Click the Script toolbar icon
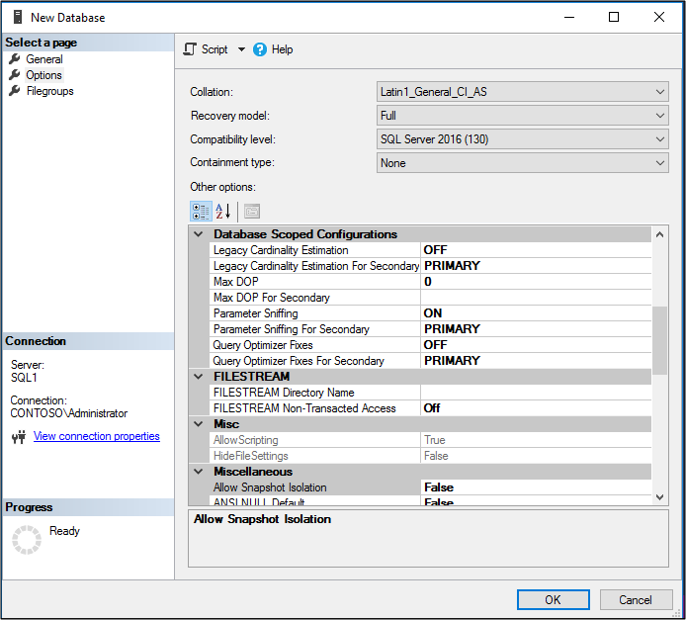 pos(191,49)
